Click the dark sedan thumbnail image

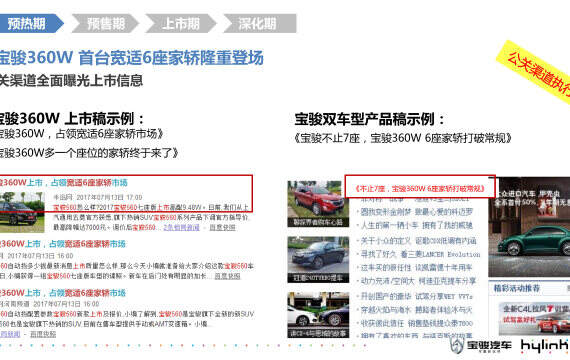318,260
